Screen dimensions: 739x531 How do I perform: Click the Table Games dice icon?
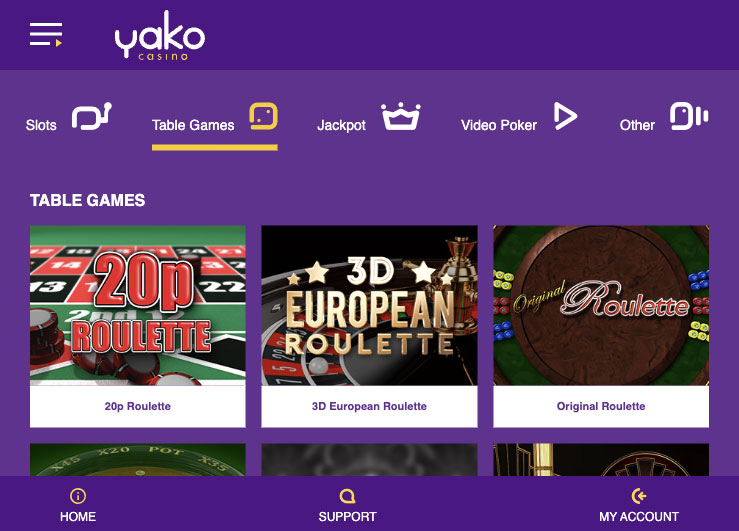pyautogui.click(x=263, y=116)
